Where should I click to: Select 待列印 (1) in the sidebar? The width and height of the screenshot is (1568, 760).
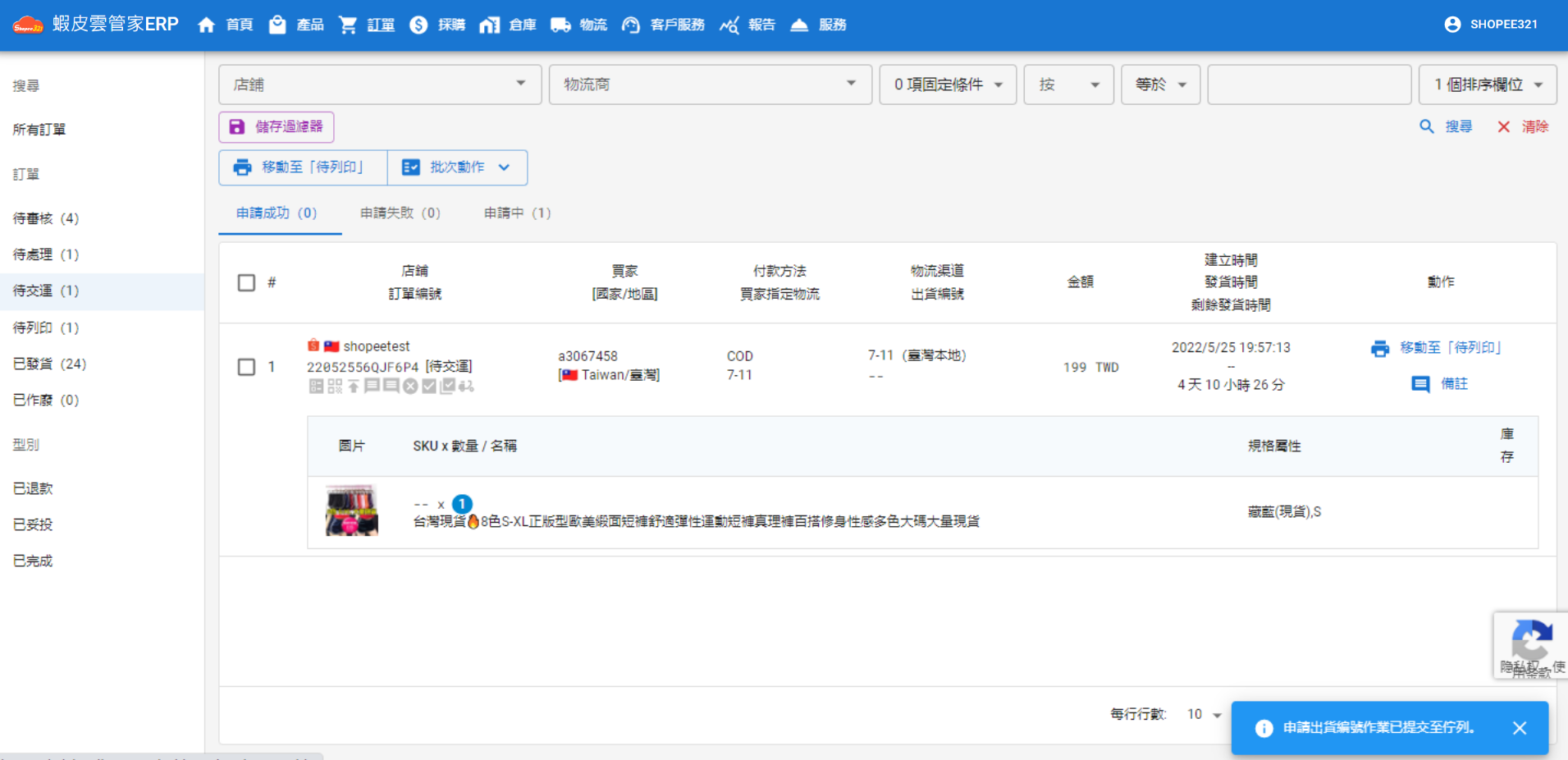[102, 327]
